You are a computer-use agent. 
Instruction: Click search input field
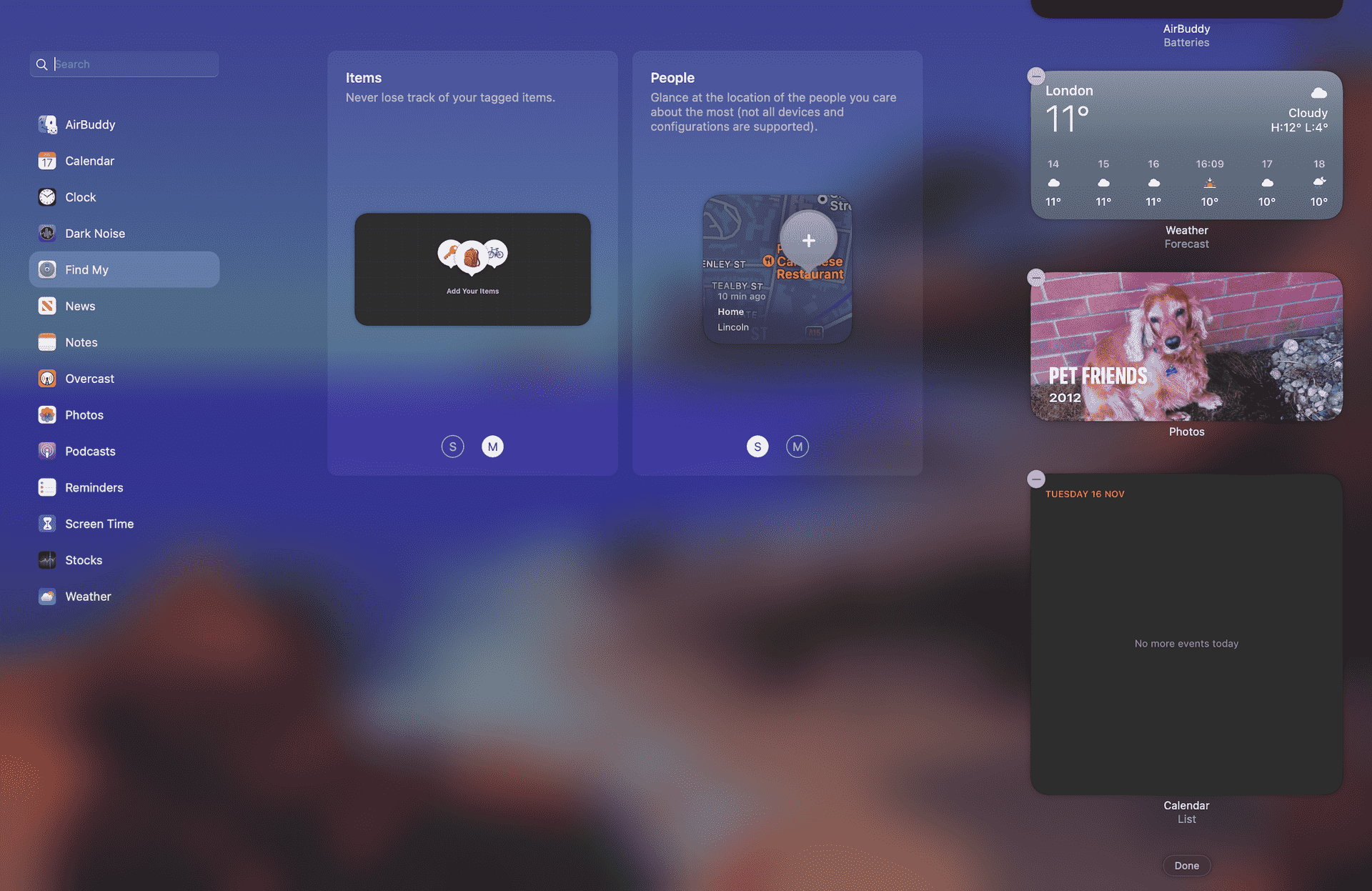124,63
